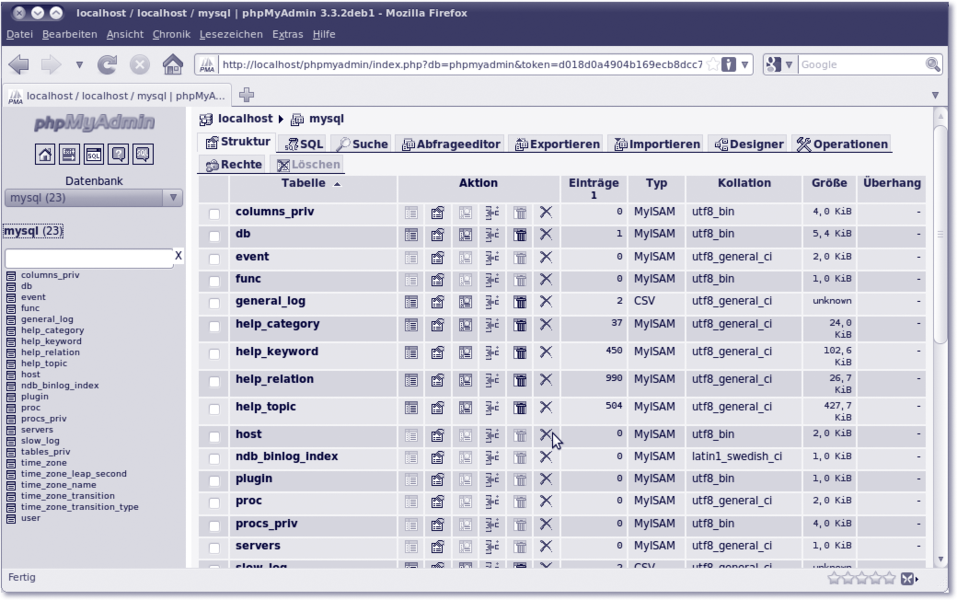Click the log out (Exit) sidebar icon
Screen dimensions: 957x600
[69, 154]
